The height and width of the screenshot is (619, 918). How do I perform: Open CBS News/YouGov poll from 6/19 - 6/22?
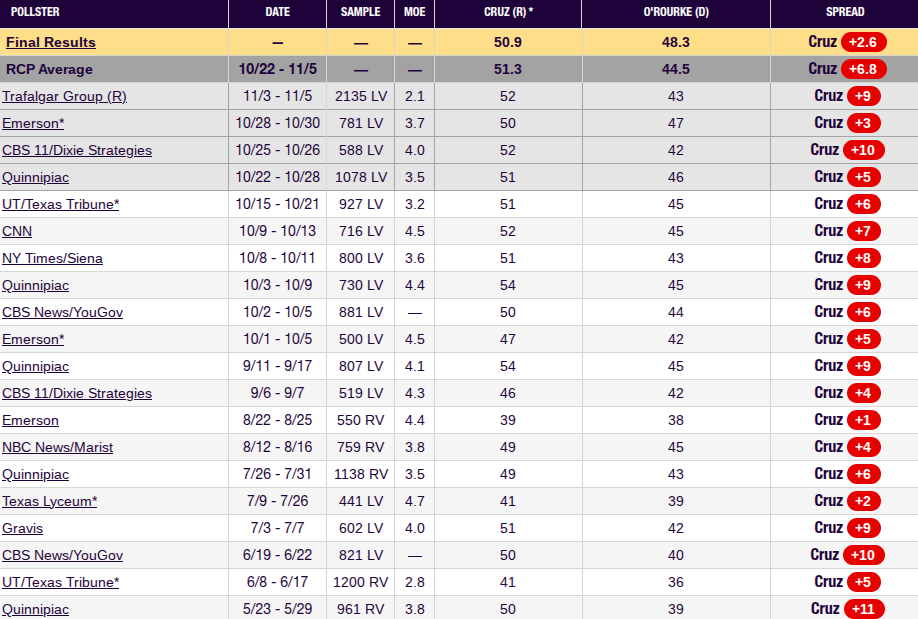(x=63, y=555)
